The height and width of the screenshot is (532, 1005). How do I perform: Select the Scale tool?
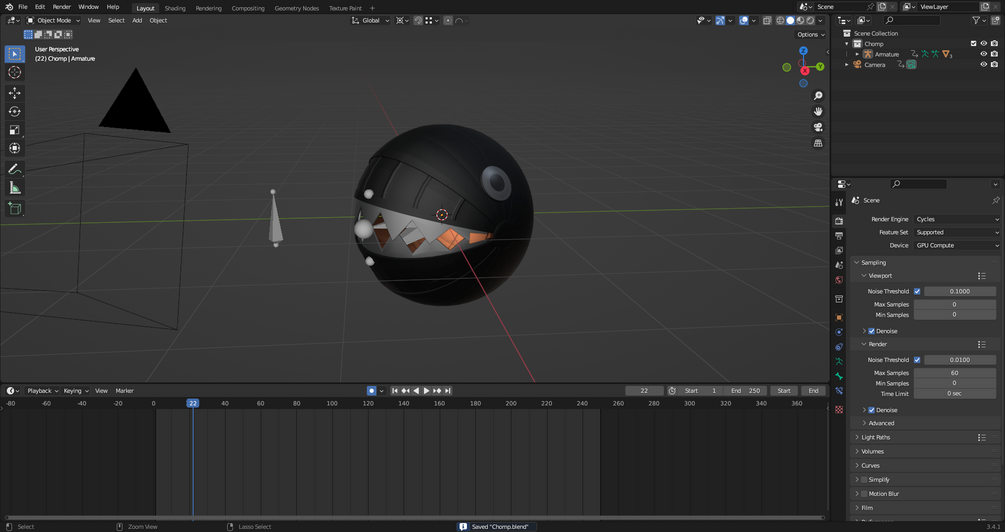tap(14, 129)
